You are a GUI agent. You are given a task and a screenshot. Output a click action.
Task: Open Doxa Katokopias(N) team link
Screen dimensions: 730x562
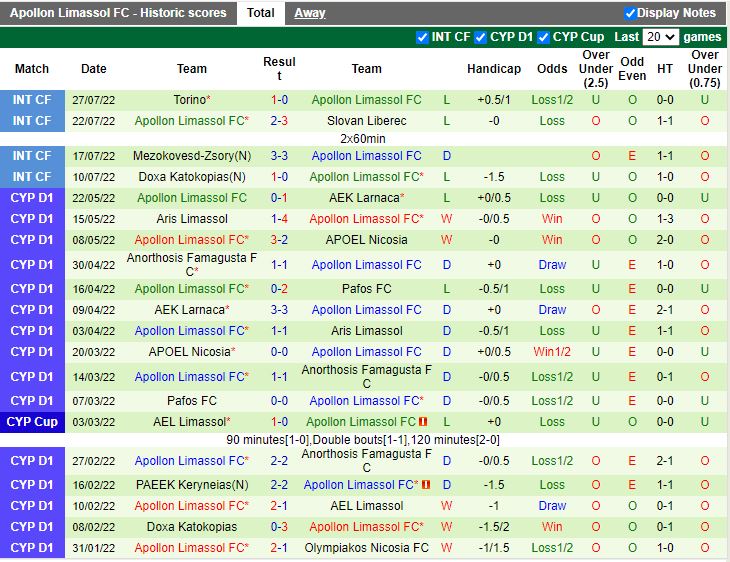coord(192,177)
